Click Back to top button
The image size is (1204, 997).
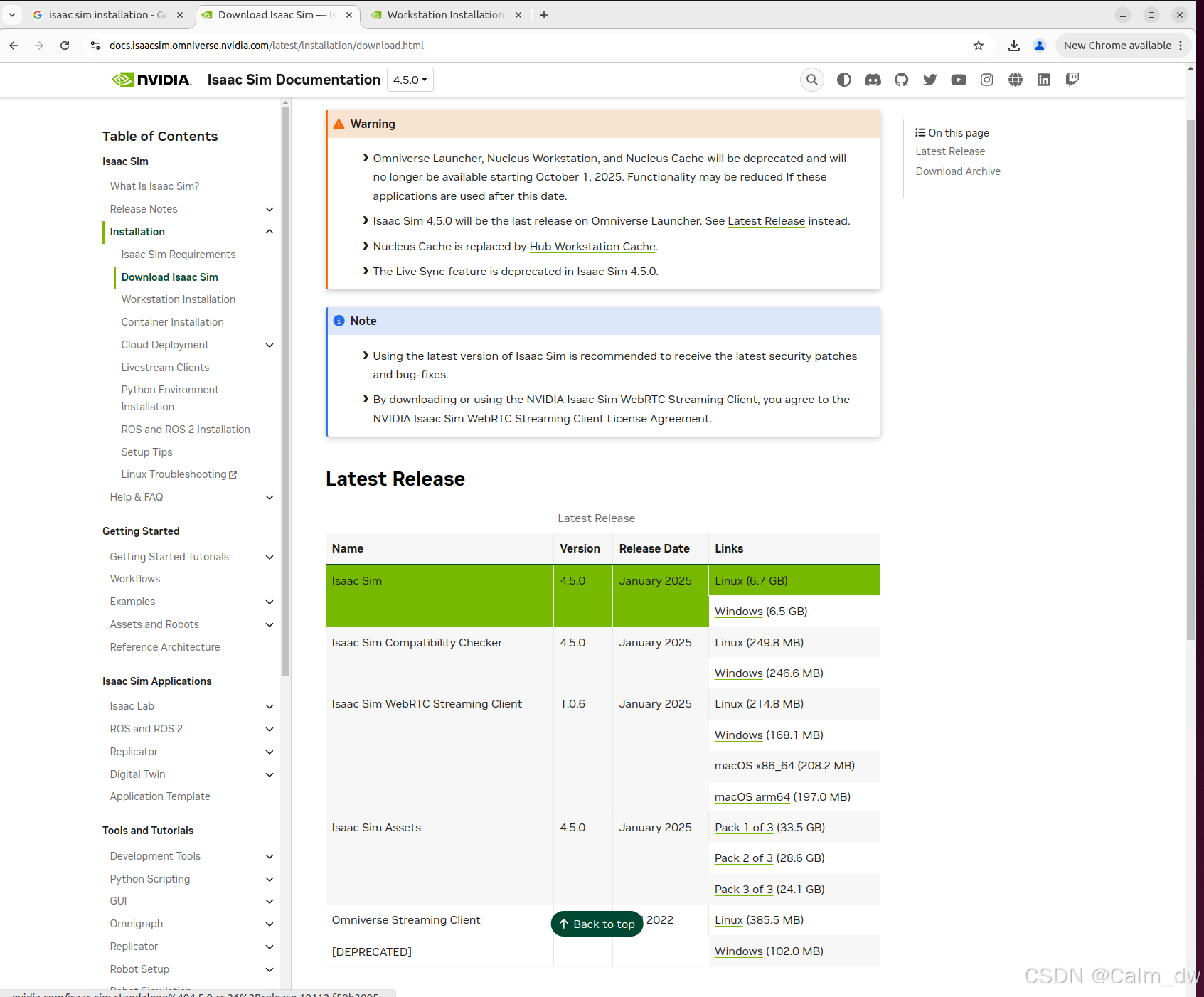coord(597,924)
